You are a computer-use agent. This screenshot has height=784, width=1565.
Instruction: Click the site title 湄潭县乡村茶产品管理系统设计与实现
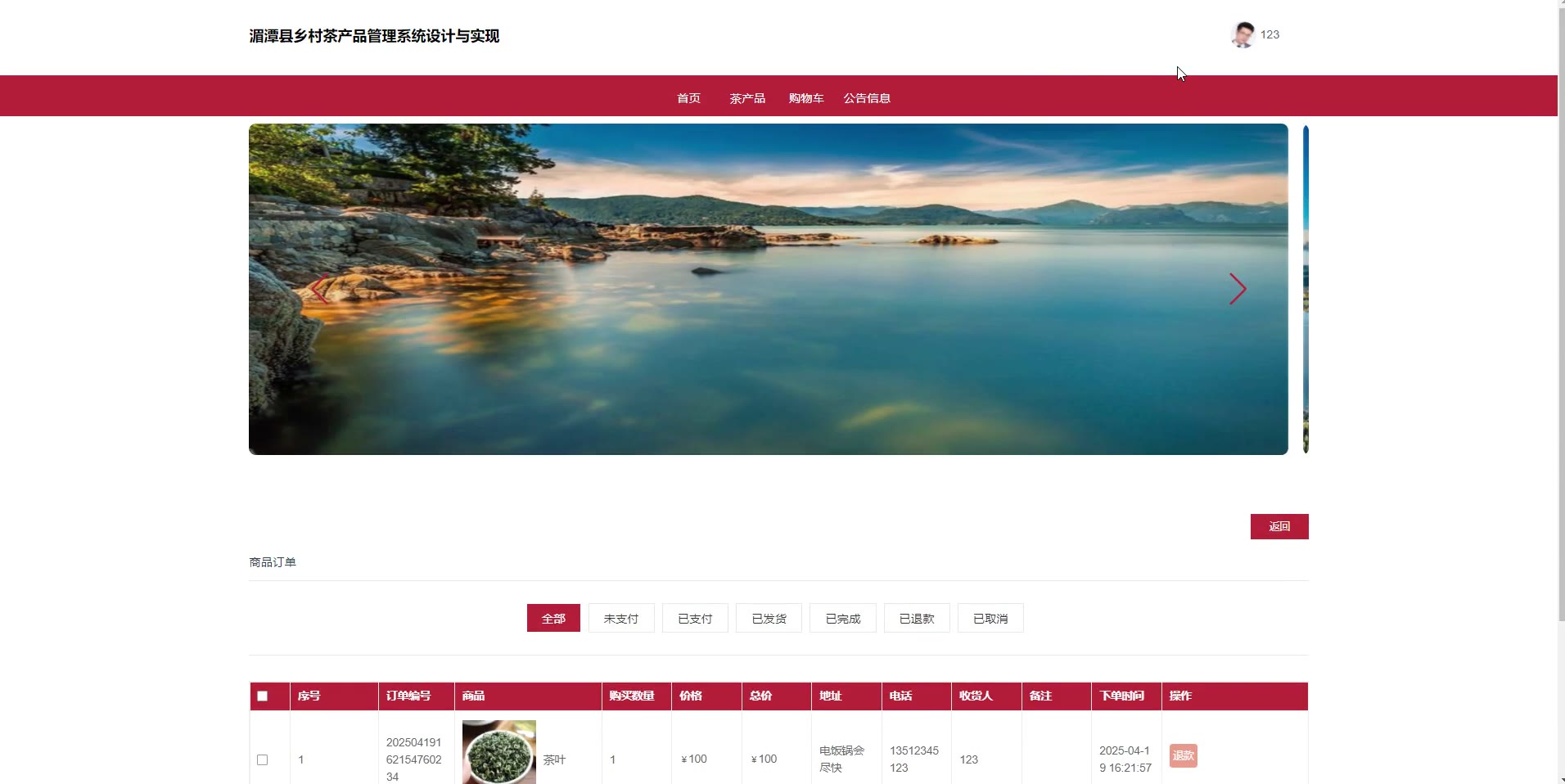(374, 36)
